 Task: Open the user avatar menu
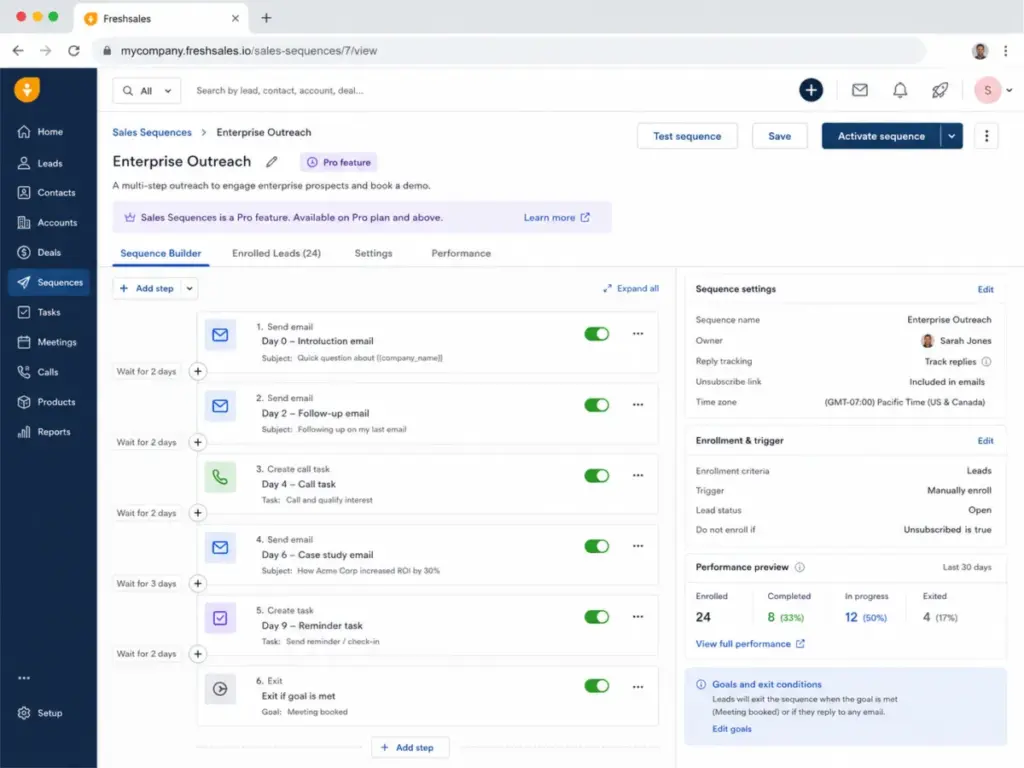(x=993, y=90)
